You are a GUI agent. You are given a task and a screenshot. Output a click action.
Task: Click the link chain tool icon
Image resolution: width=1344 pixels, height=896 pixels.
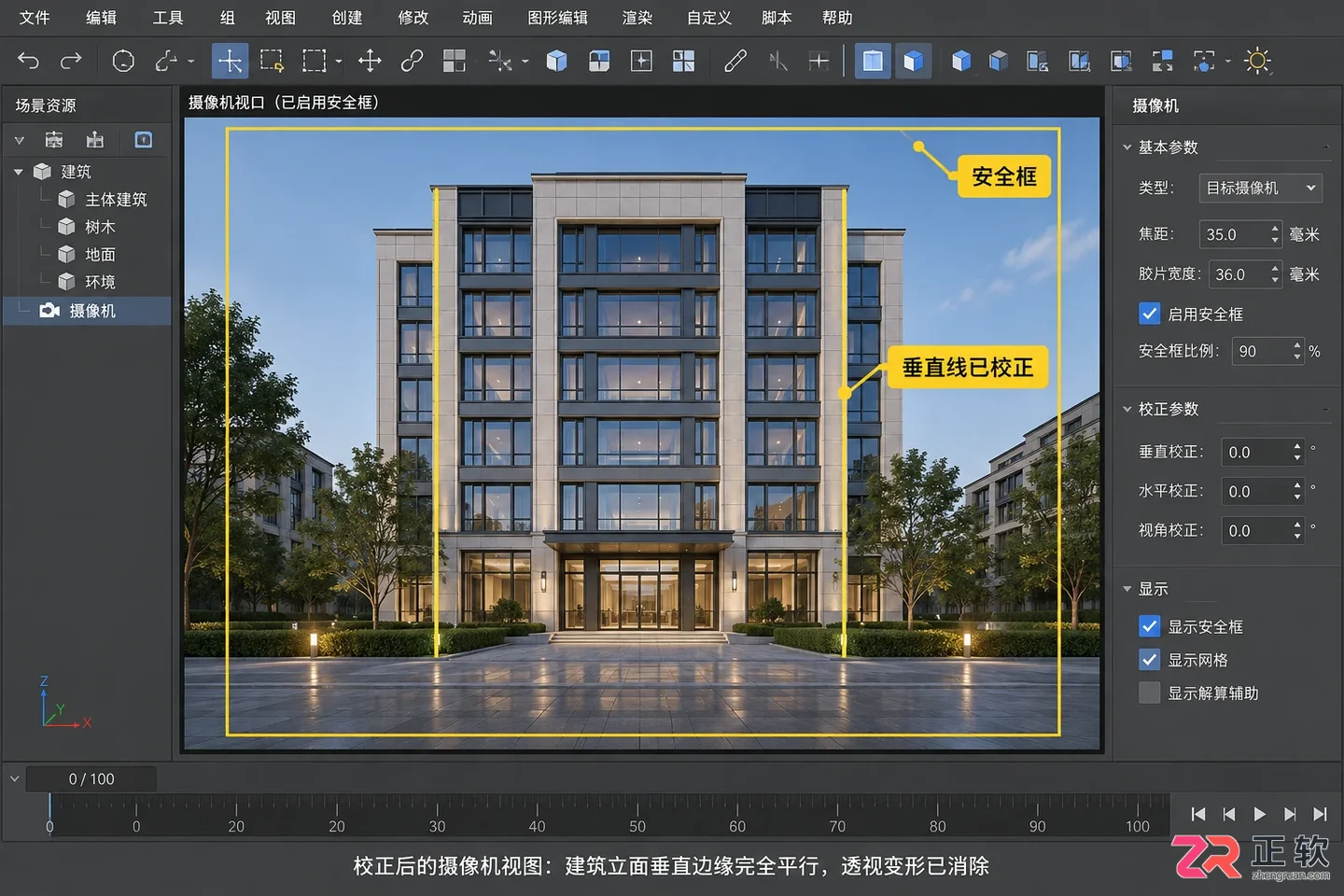click(x=412, y=62)
